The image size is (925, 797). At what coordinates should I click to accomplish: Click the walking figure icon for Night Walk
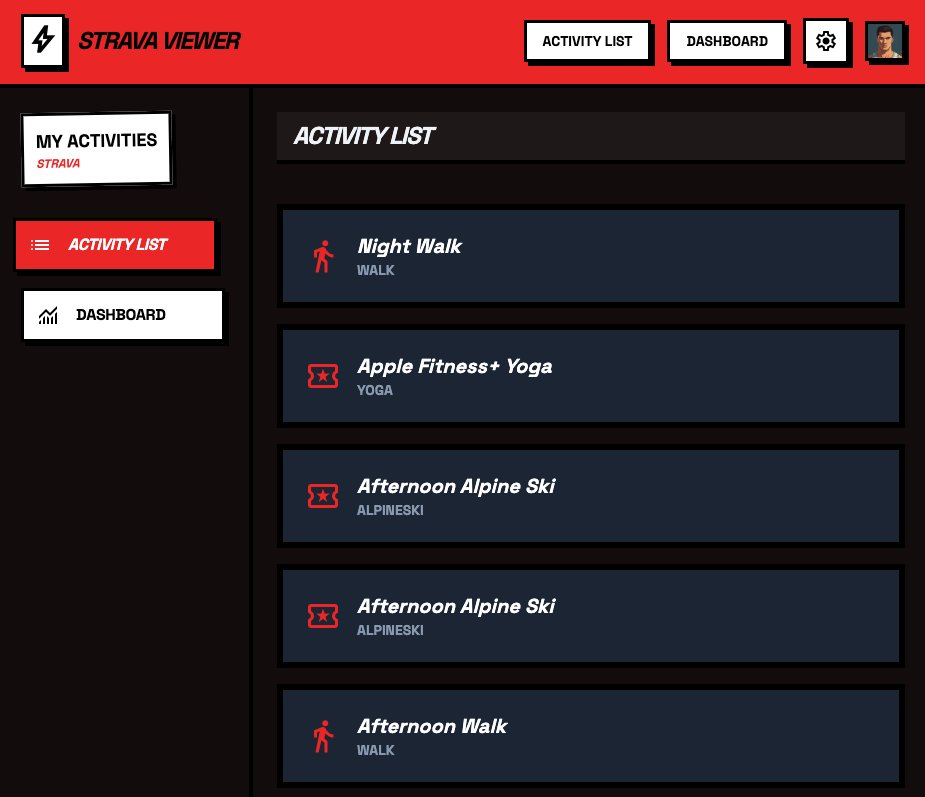pyautogui.click(x=323, y=257)
